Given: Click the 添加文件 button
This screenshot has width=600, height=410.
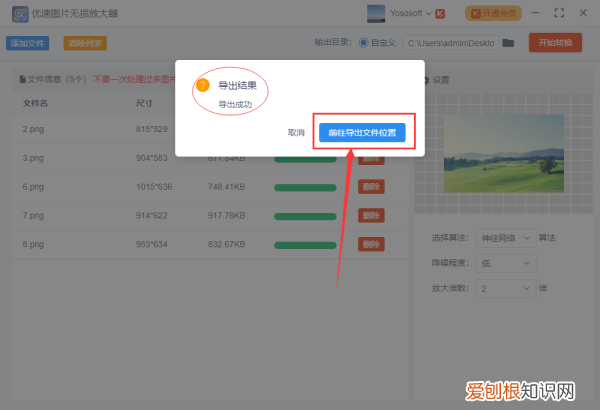Looking at the screenshot, I should (x=28, y=43).
